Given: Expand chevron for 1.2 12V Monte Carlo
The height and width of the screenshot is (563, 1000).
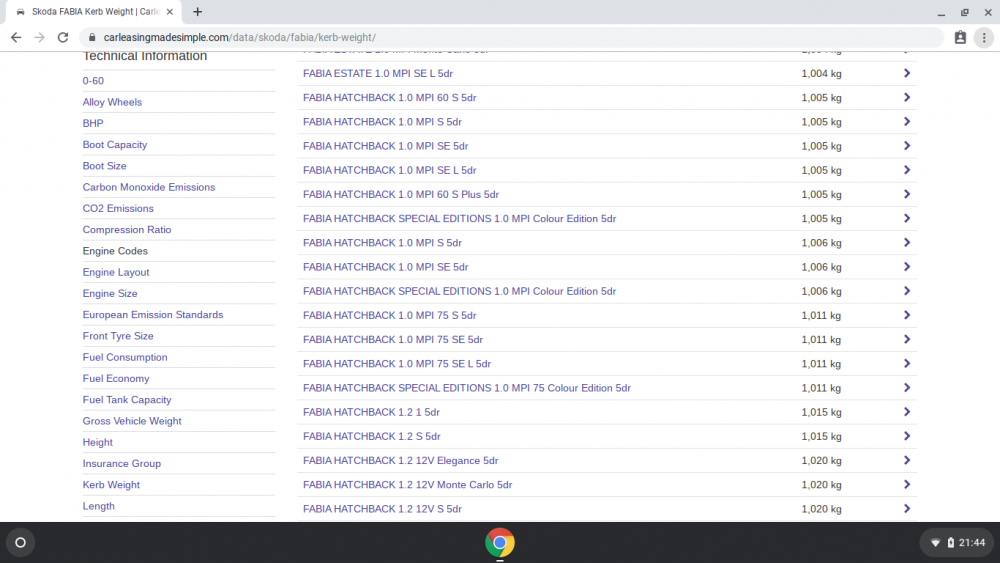Looking at the screenshot, I should 906,485.
